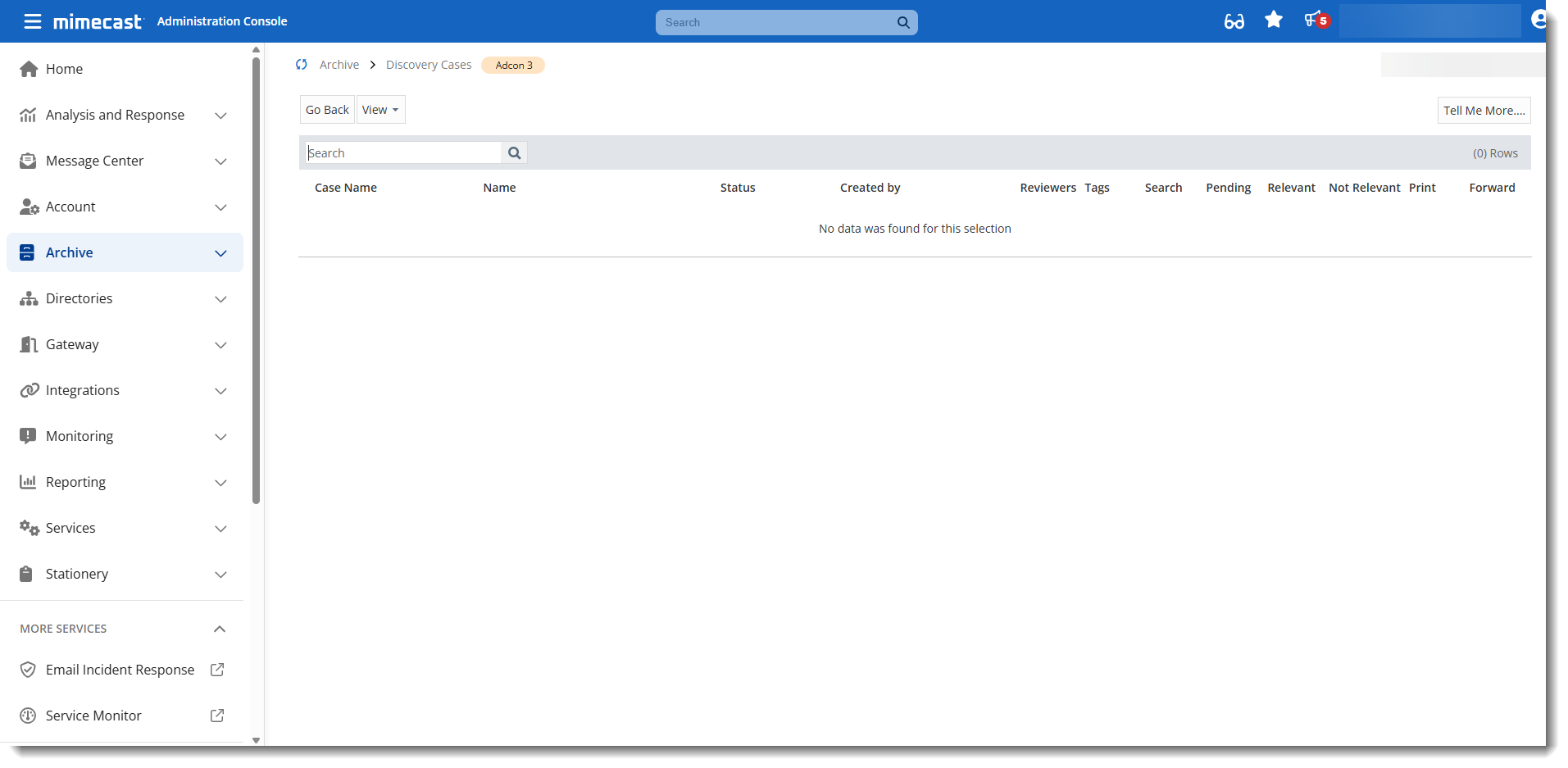Click the refresh icon beside the breadcrumb
1568x768 pixels.
click(301, 64)
